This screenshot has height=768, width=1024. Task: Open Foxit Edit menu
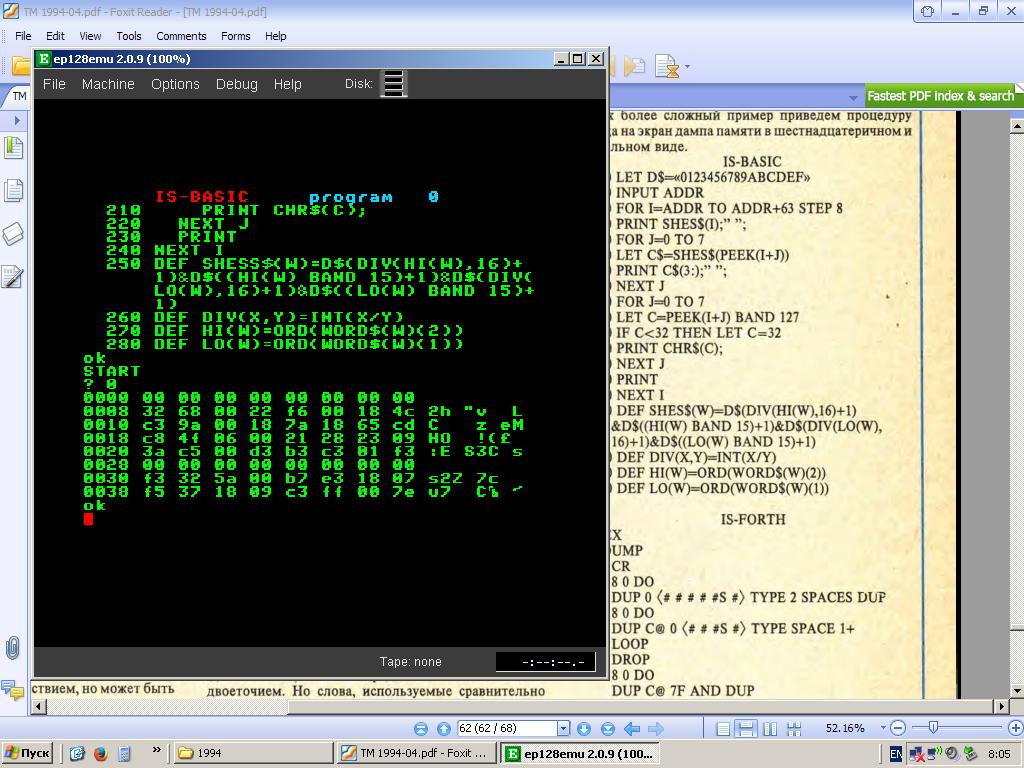pos(55,36)
